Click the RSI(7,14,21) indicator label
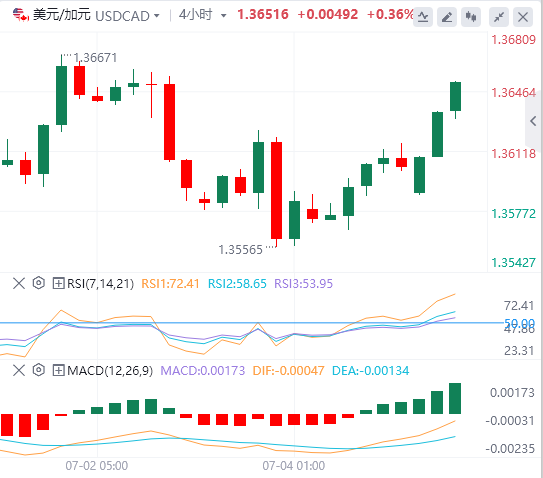The image size is (543, 478). [100, 284]
